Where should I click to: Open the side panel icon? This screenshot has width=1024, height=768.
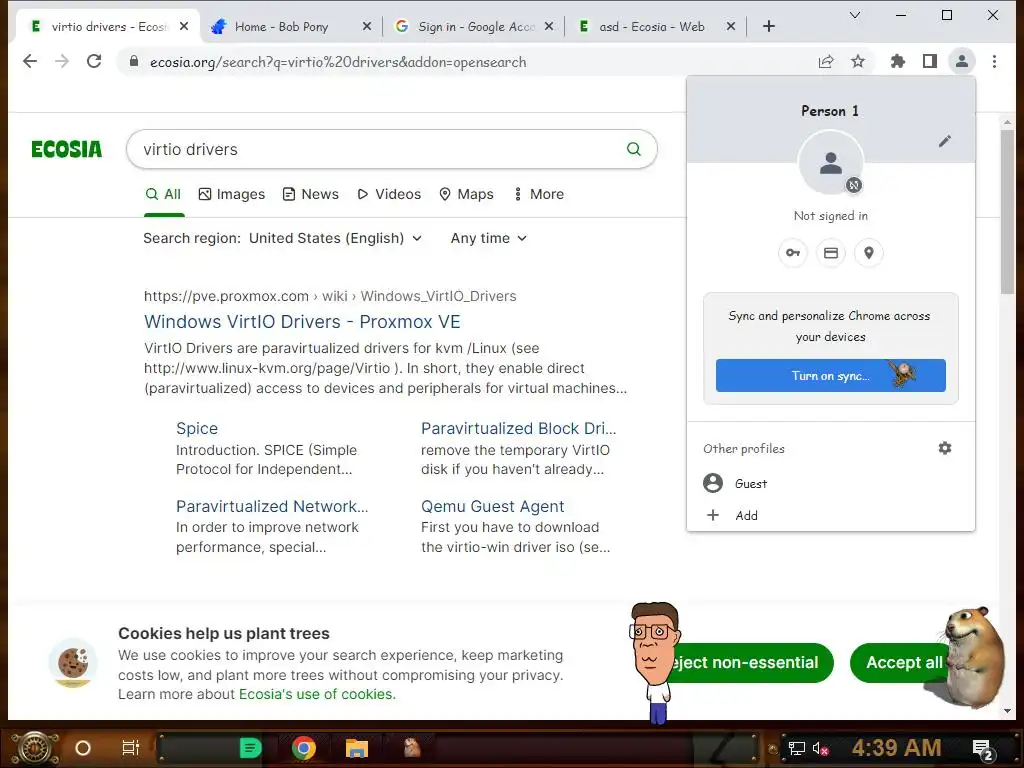[x=930, y=61]
